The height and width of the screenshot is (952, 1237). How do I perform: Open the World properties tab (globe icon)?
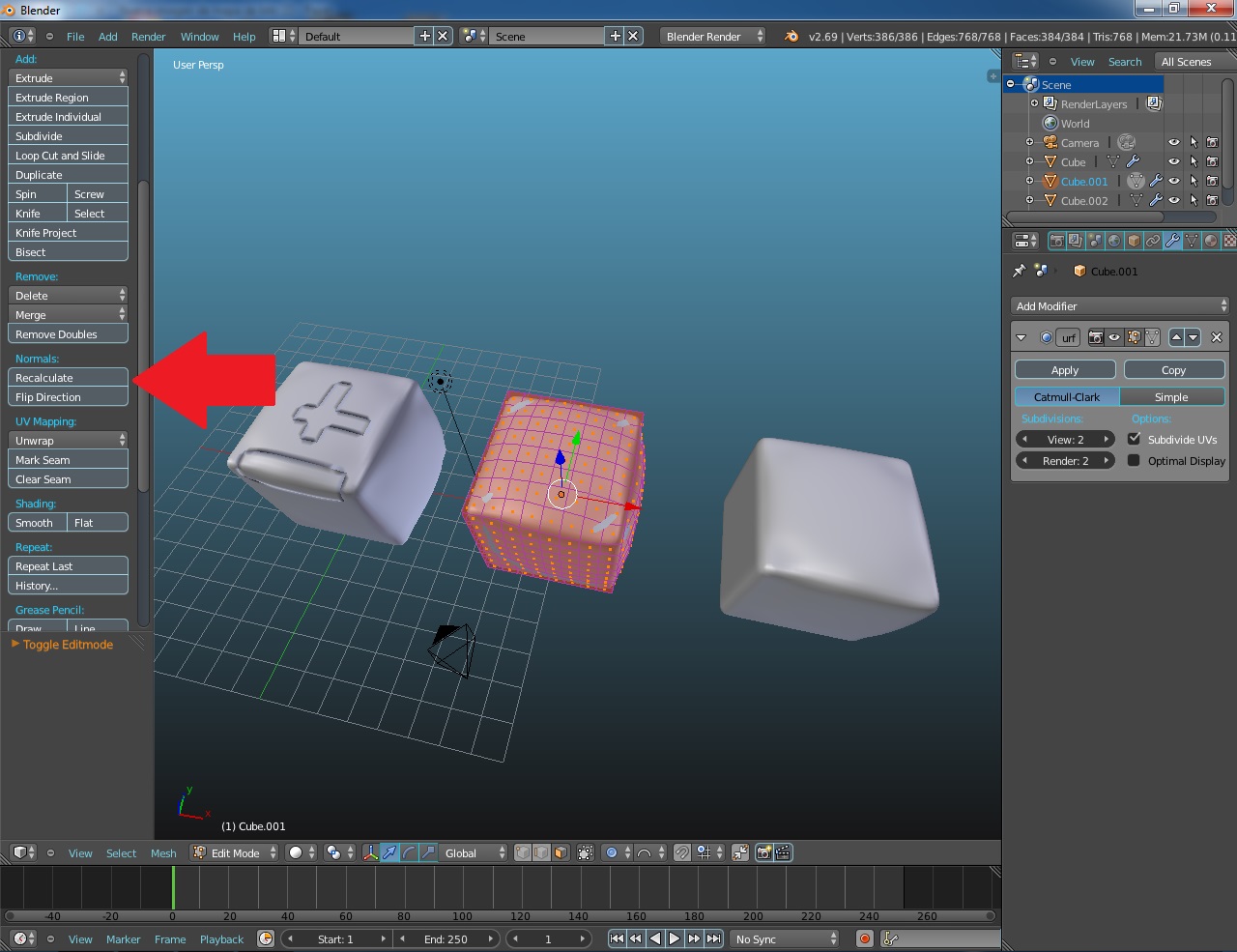pyautogui.click(x=1114, y=241)
